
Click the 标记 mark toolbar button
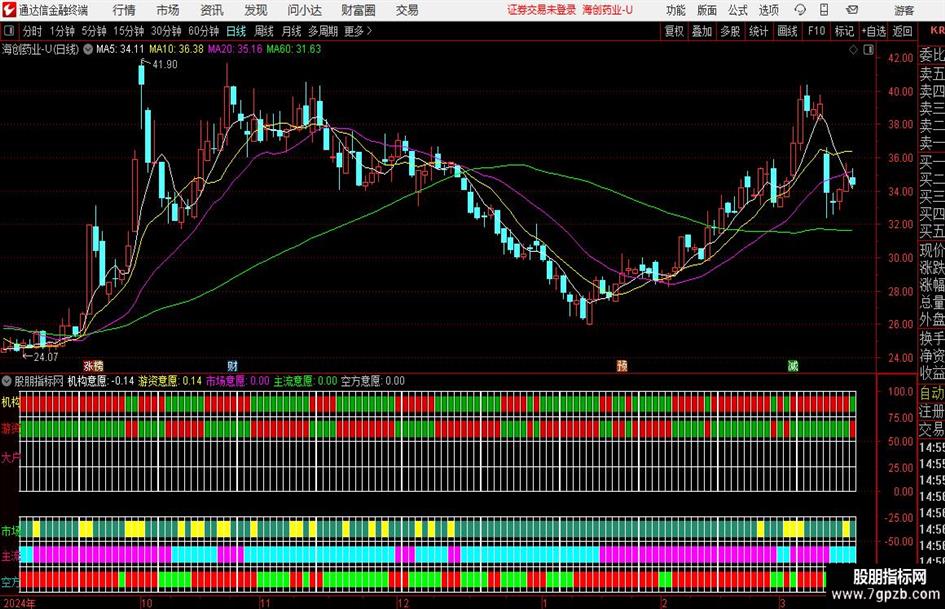point(844,31)
